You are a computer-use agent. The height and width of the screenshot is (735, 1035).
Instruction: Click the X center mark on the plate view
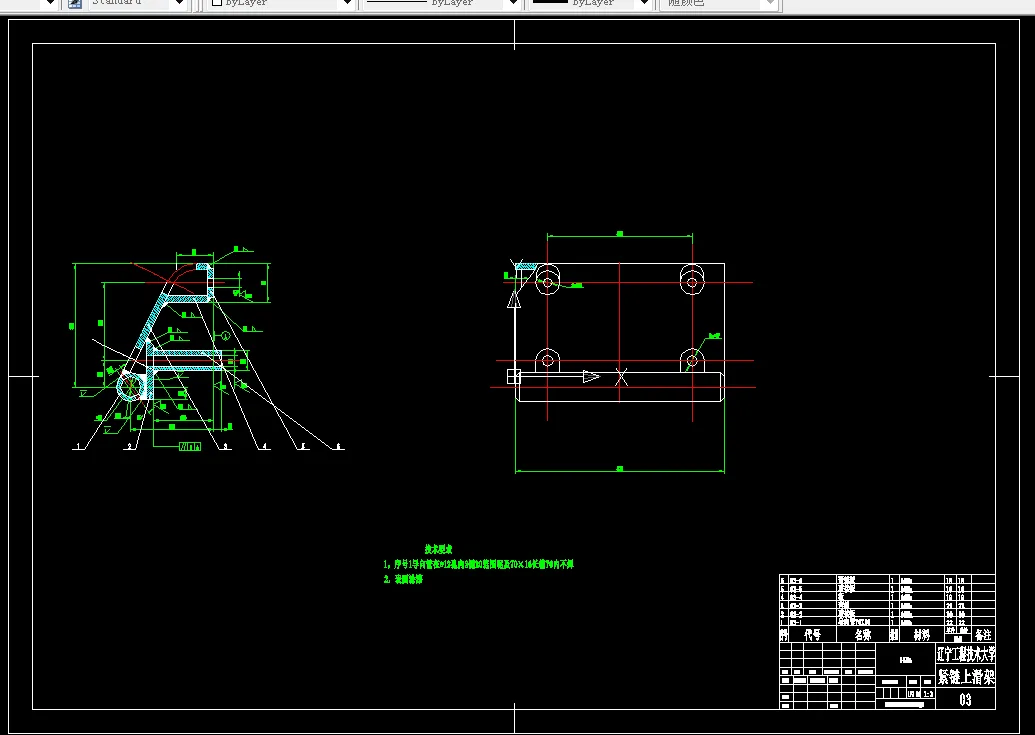tap(620, 377)
